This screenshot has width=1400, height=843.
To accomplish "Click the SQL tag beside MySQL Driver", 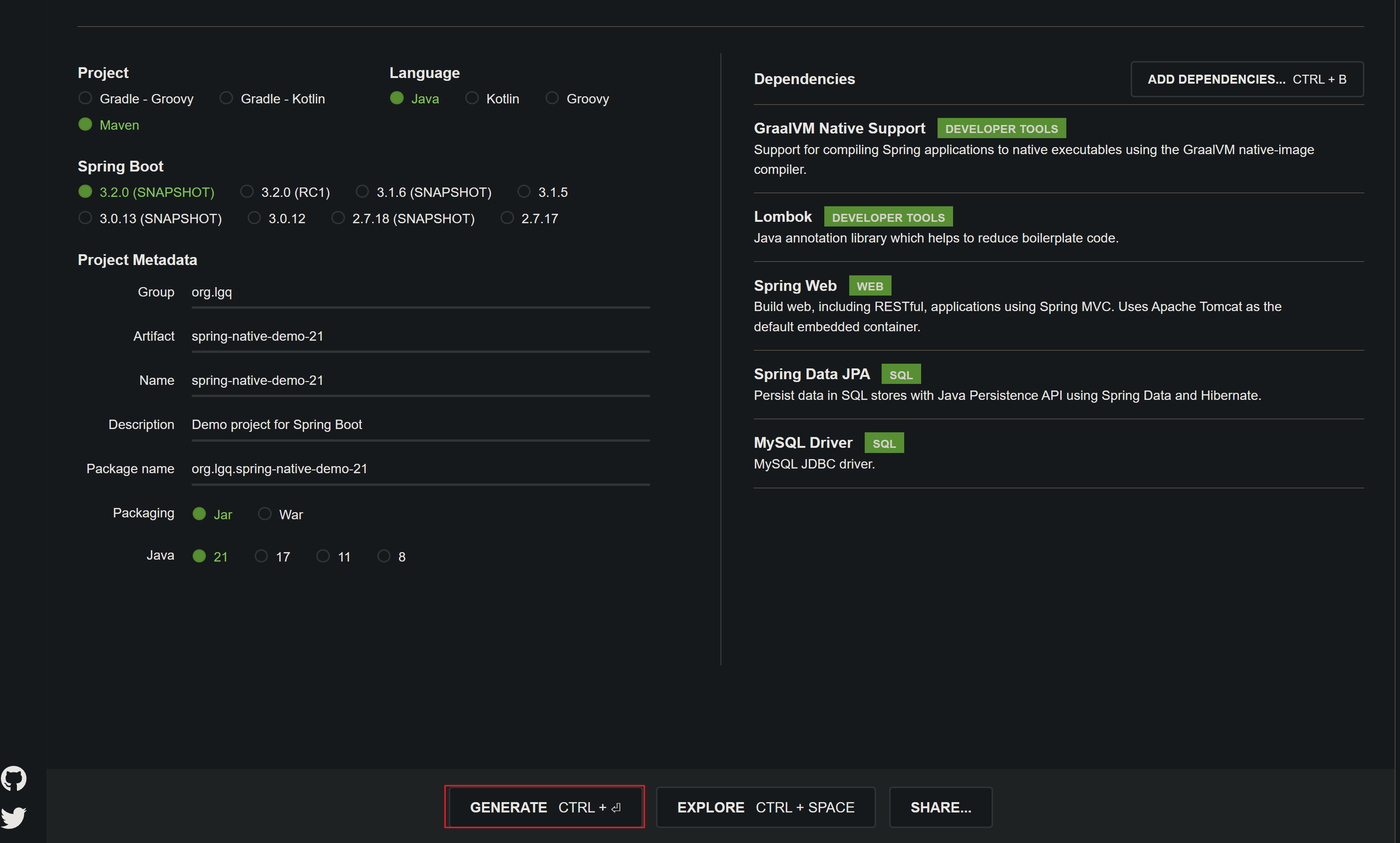I will click(884, 443).
